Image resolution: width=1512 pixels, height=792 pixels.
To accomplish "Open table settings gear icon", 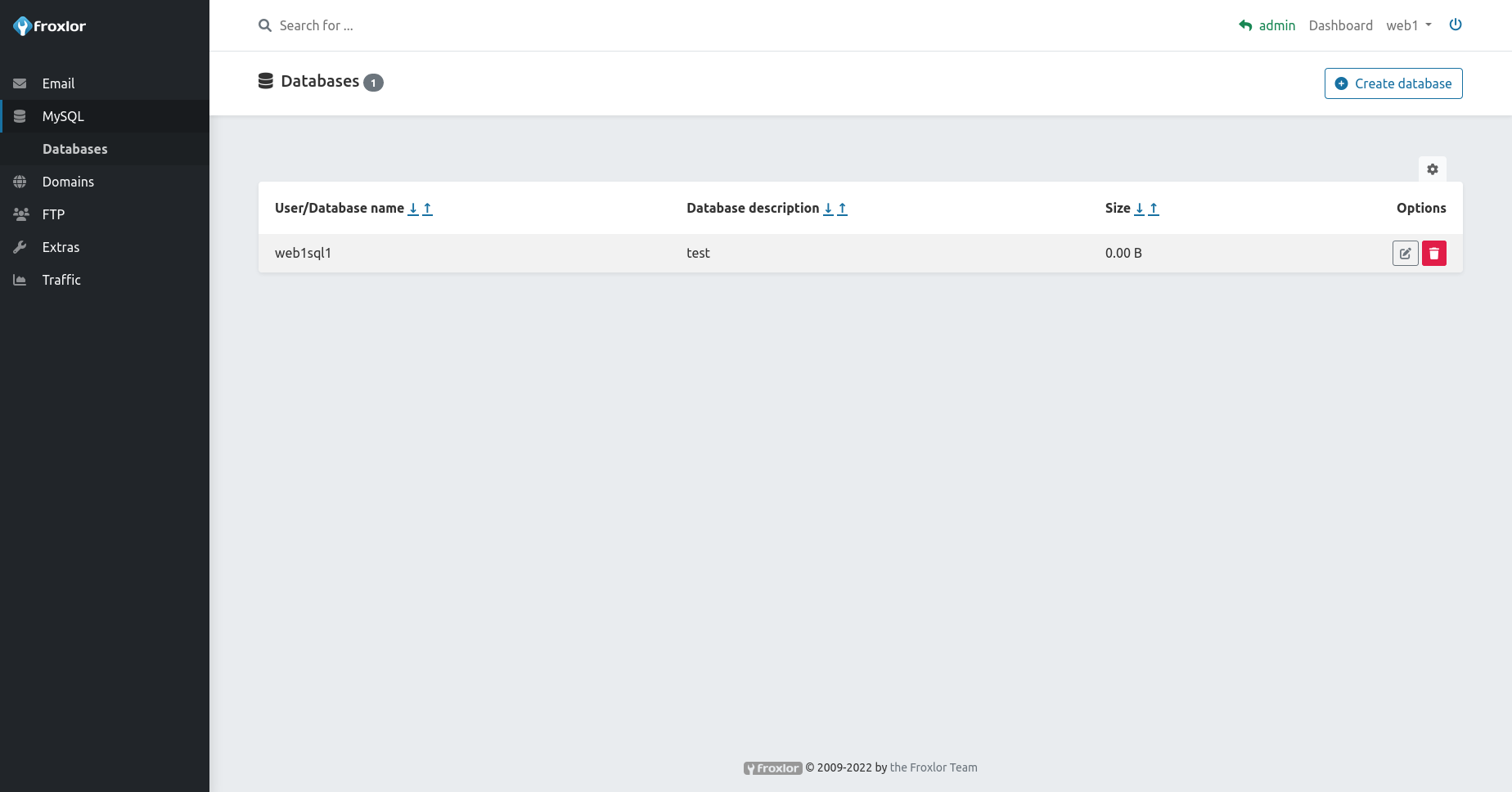I will pyautogui.click(x=1432, y=169).
